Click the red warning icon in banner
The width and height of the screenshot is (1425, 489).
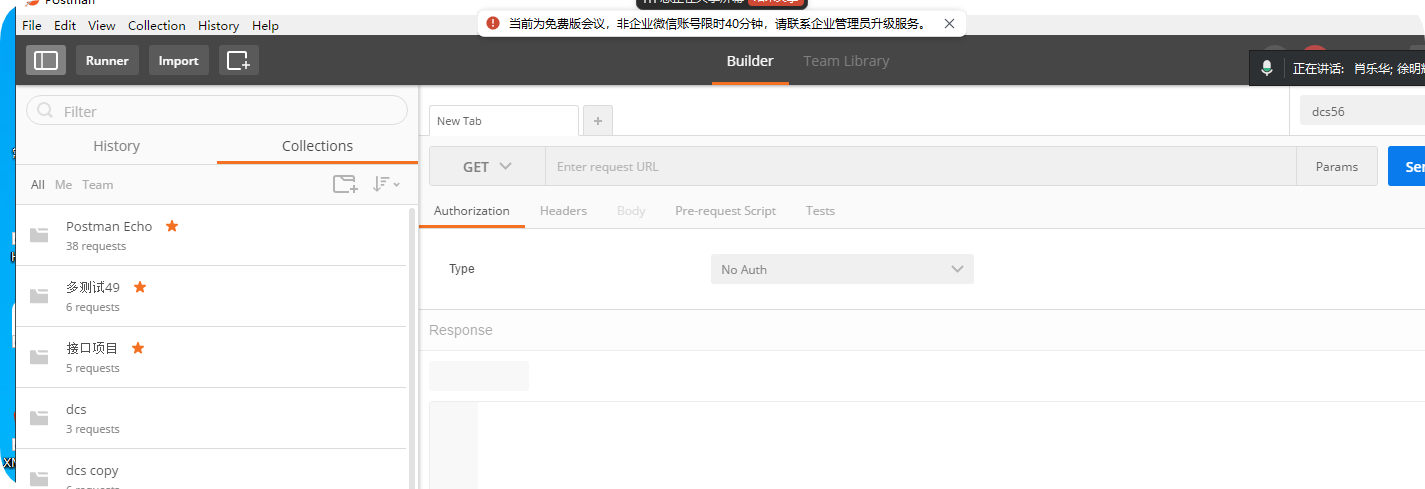click(x=493, y=23)
